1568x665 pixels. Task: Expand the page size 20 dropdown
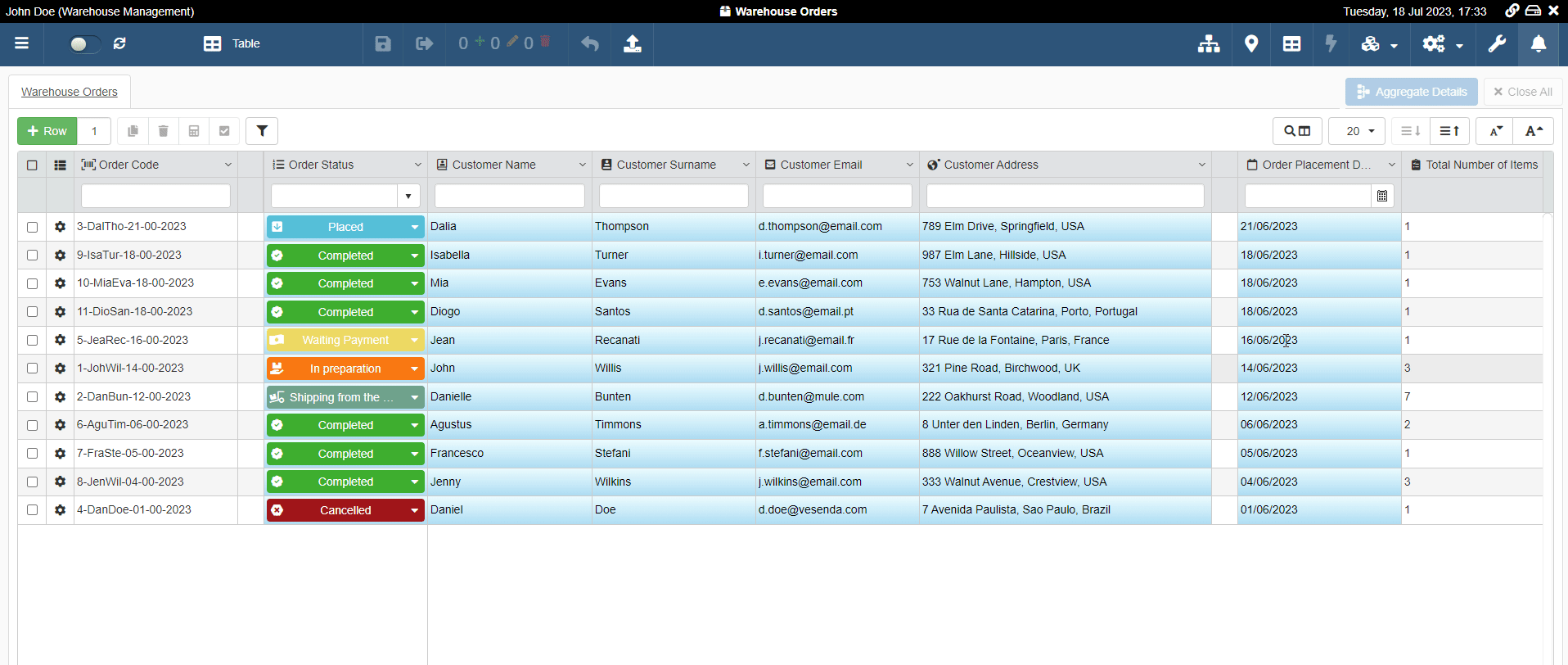(x=1357, y=131)
